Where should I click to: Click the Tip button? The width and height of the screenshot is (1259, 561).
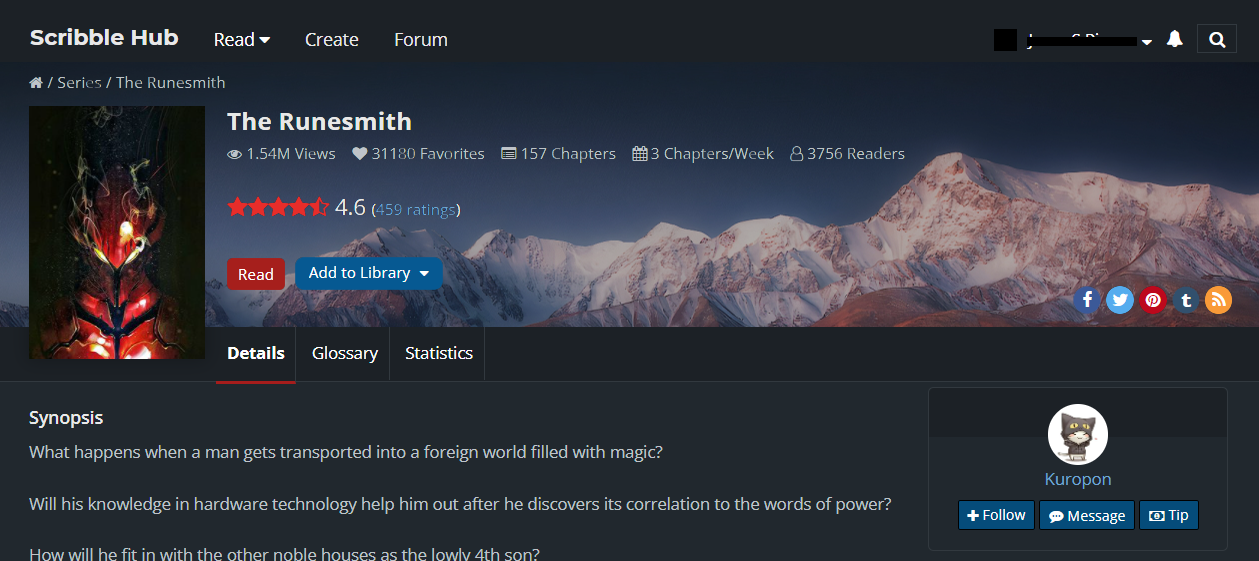click(1168, 515)
